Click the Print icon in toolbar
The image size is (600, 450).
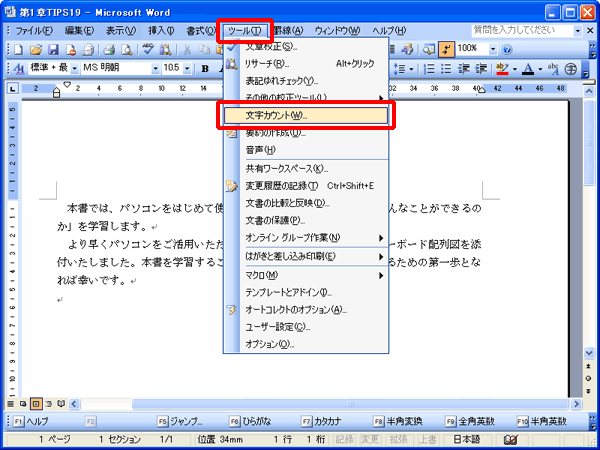coord(109,49)
